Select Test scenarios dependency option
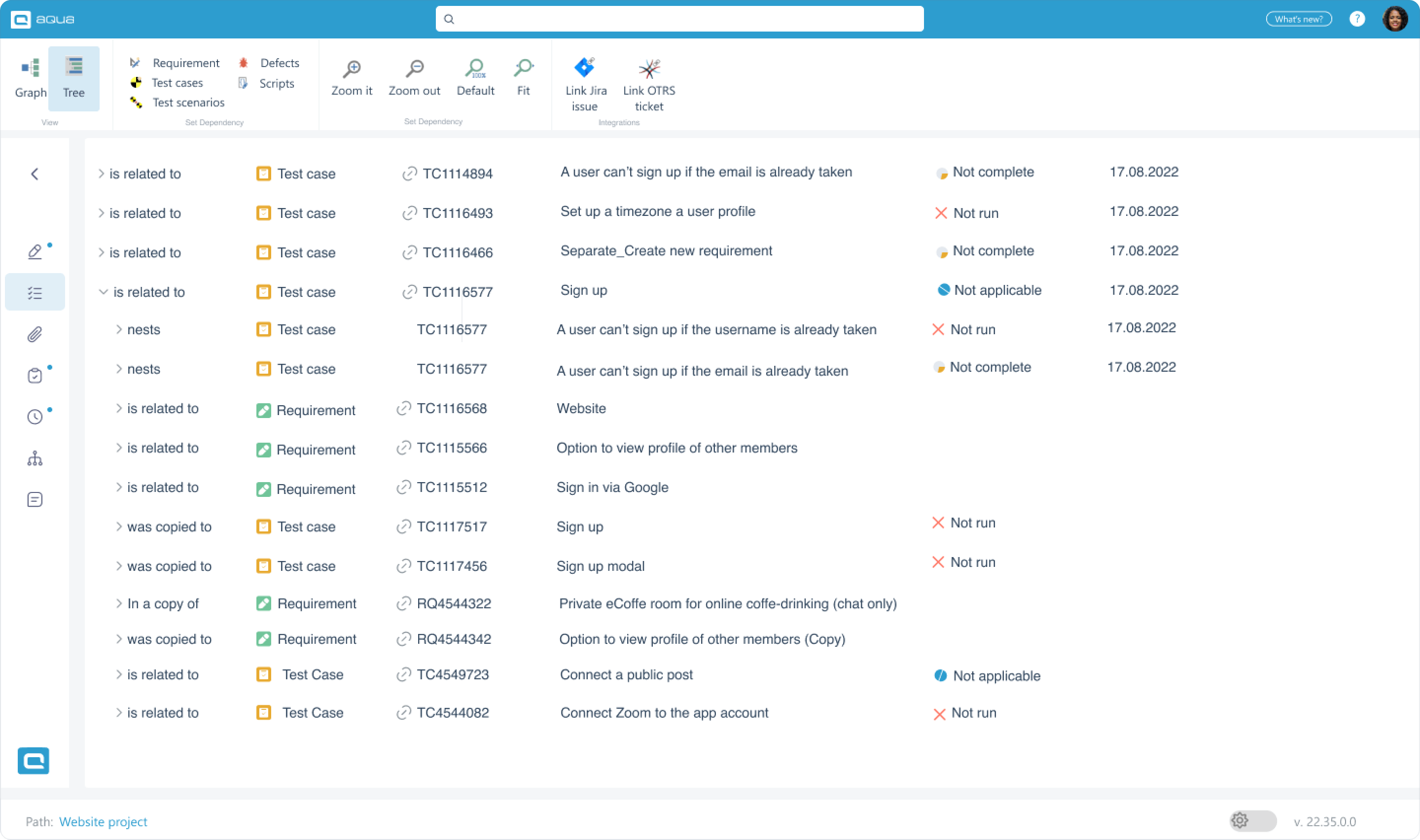This screenshot has width=1420, height=840. pyautogui.click(x=187, y=103)
